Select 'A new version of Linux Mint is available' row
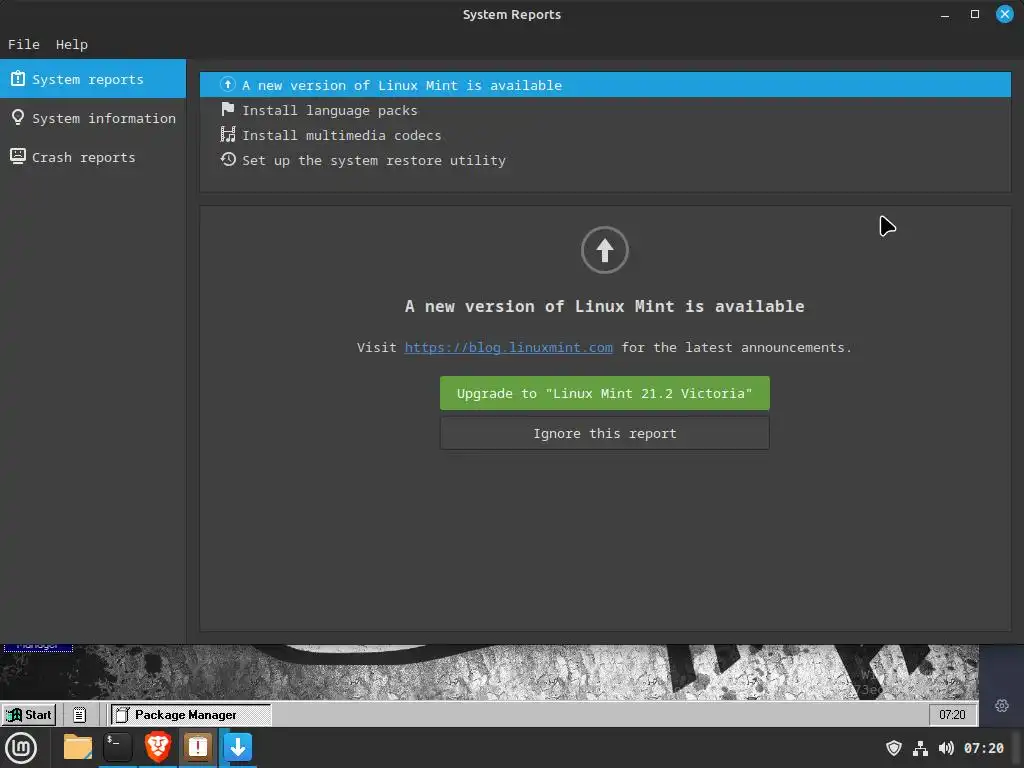 point(605,85)
